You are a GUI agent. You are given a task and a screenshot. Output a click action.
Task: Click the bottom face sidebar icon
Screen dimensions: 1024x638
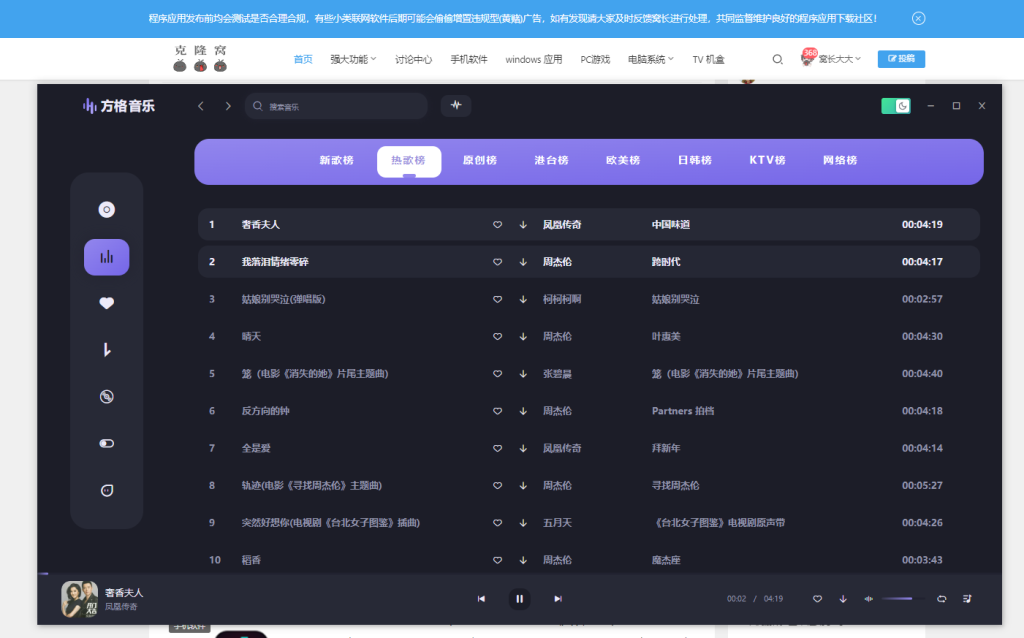pos(106,490)
